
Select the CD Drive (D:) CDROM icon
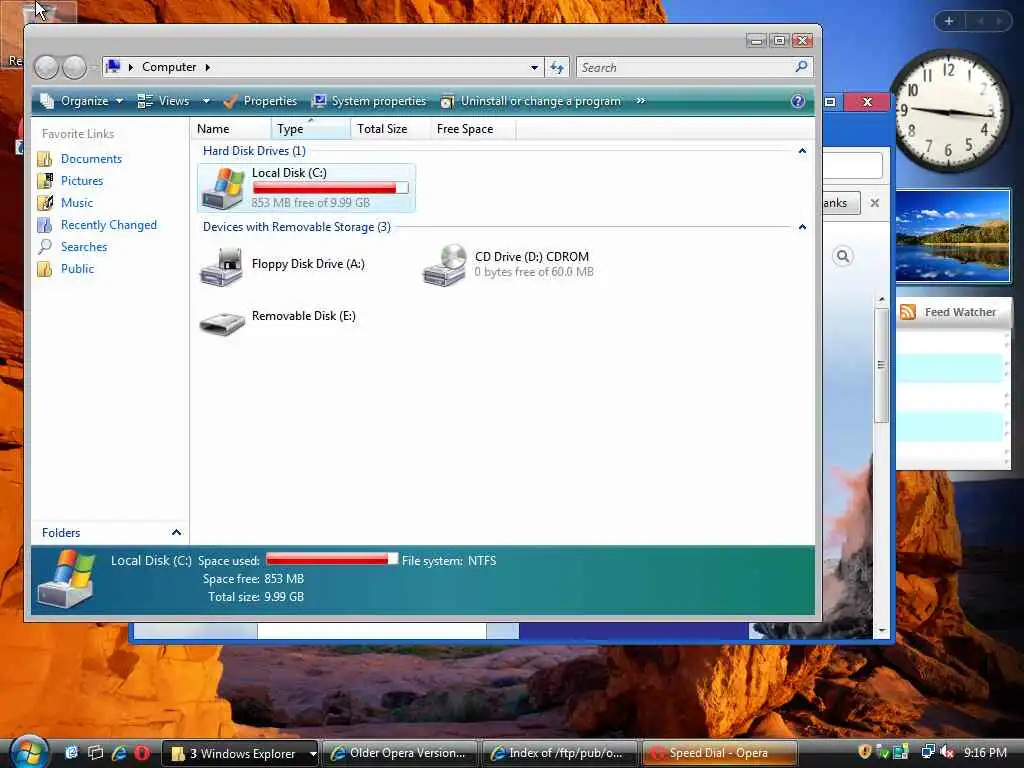pyautogui.click(x=445, y=265)
